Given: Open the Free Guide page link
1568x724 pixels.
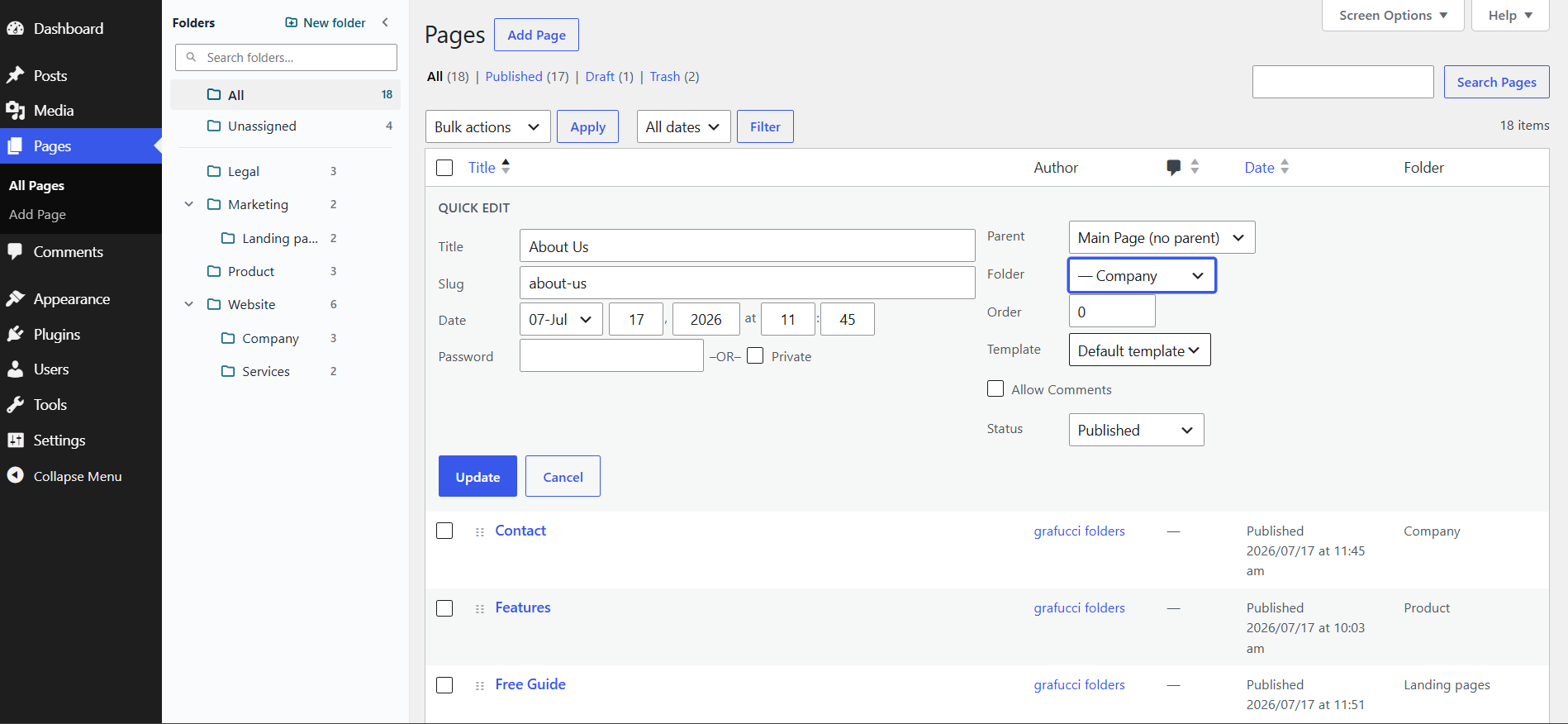Looking at the screenshot, I should tap(530, 684).
